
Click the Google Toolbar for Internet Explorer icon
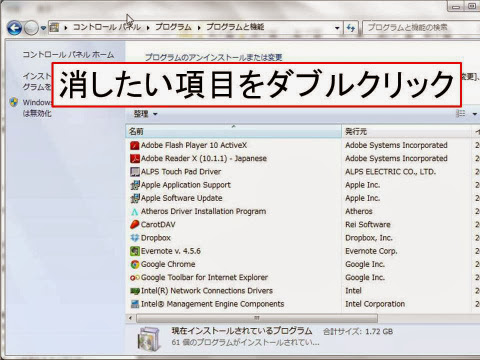(135, 278)
